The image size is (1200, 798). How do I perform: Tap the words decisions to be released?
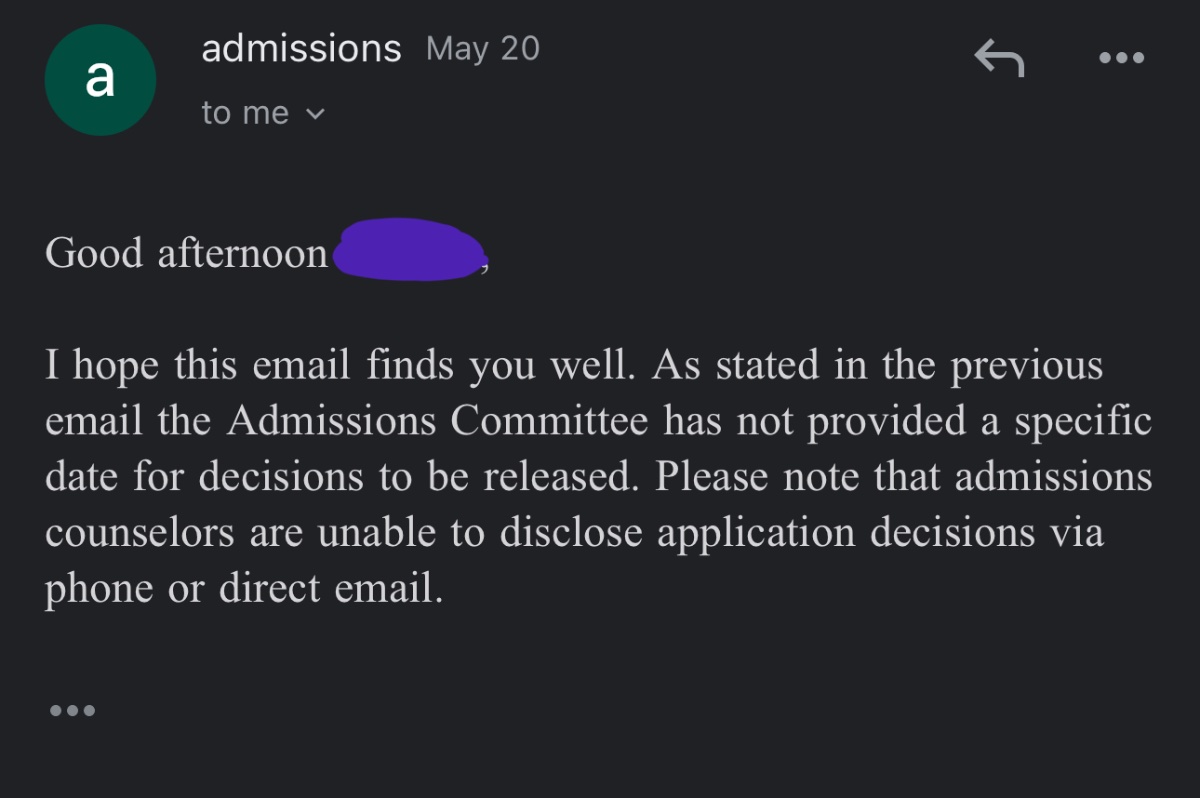click(x=418, y=478)
